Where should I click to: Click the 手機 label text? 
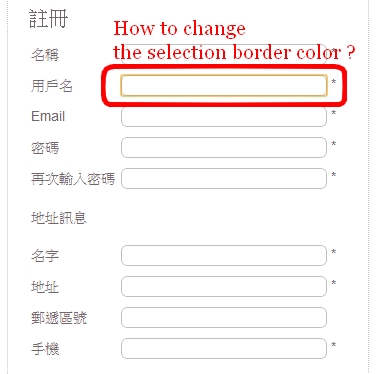click(x=45, y=349)
